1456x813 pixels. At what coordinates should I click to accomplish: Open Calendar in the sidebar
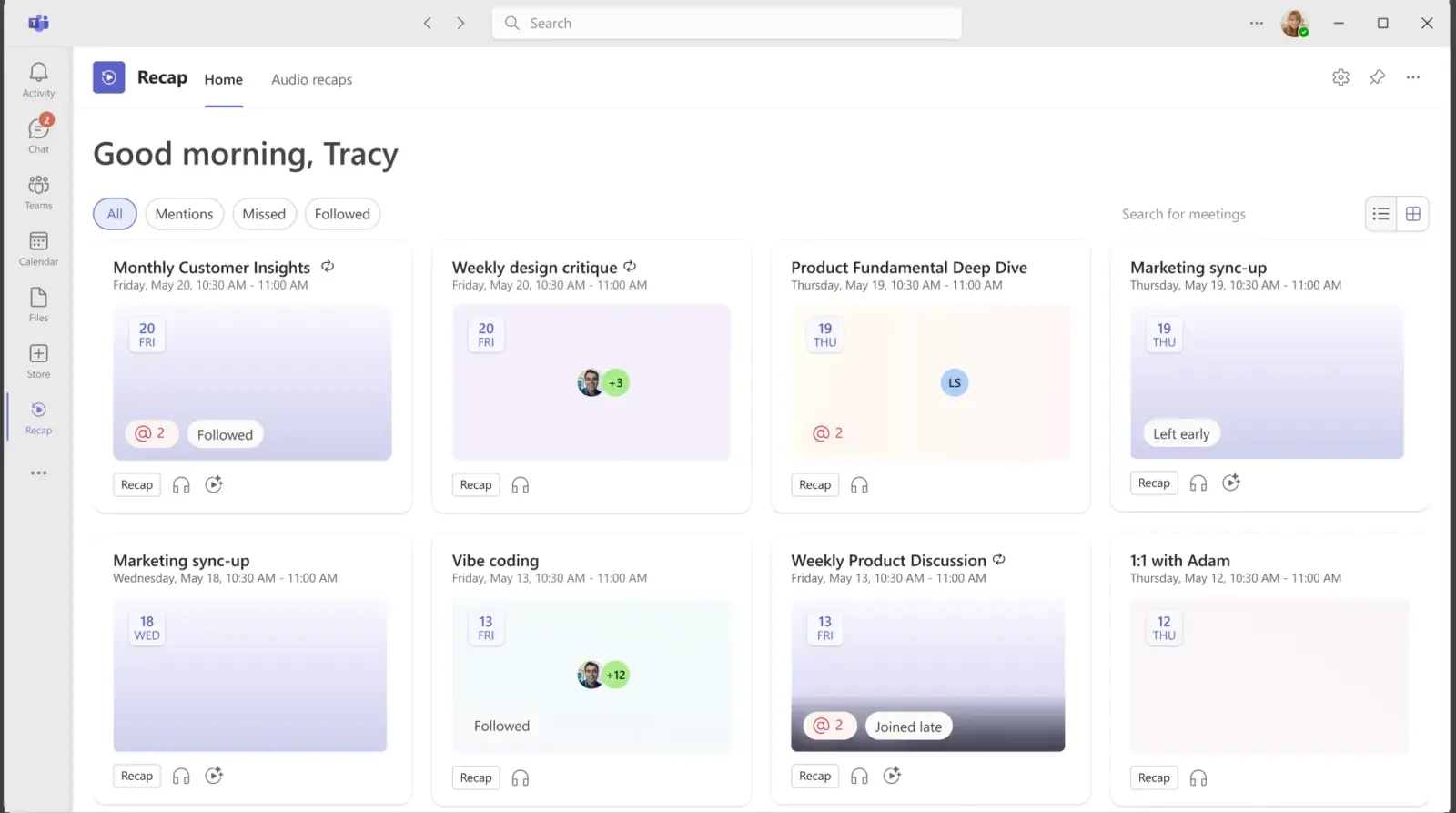pos(38,248)
